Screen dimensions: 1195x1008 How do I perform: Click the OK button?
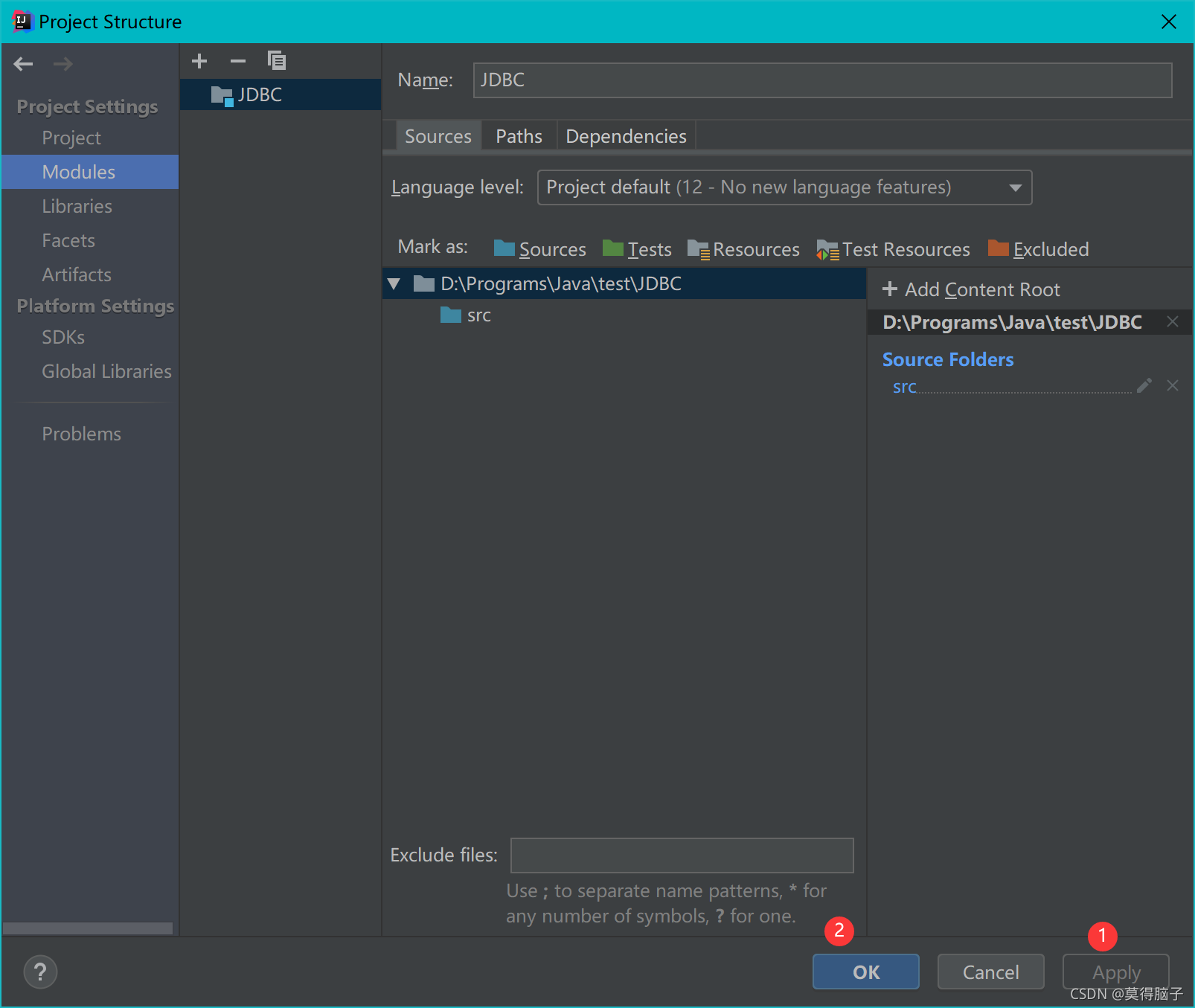[x=866, y=972]
